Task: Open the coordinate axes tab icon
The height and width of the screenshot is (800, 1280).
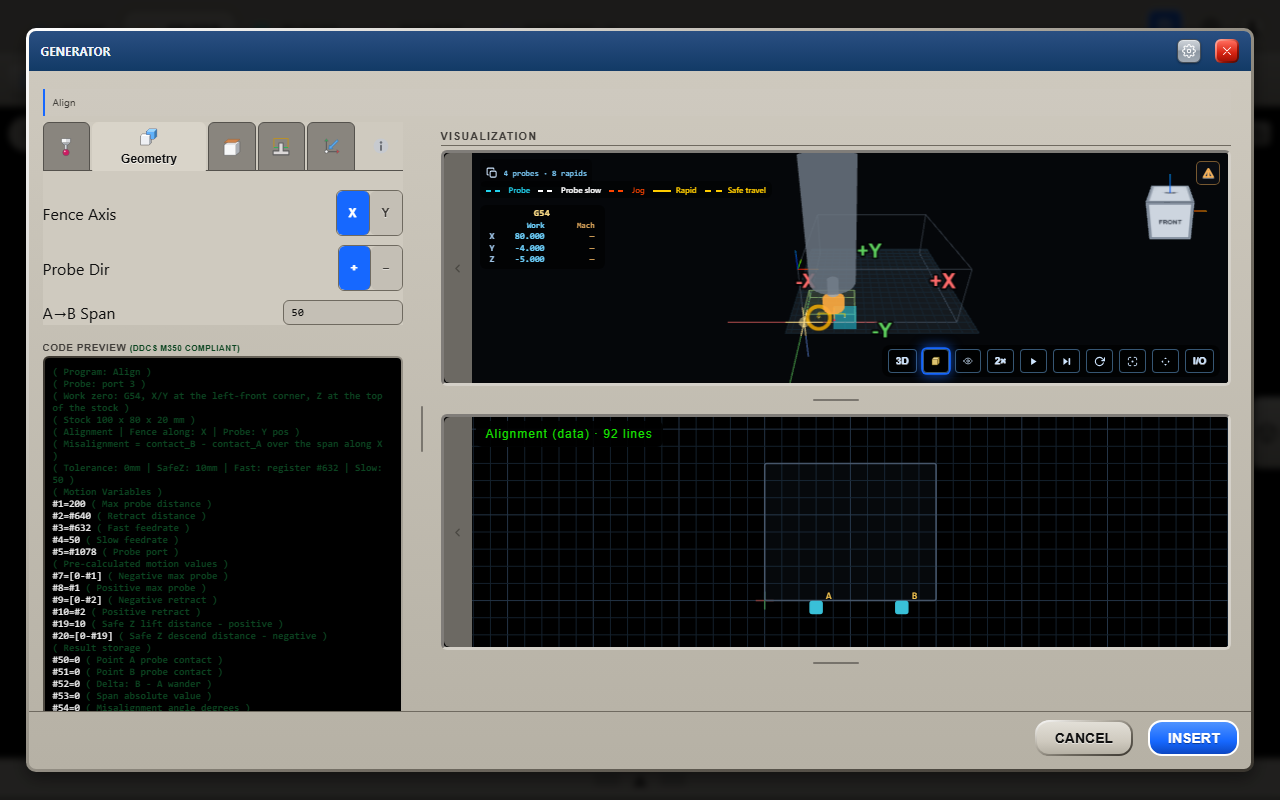Action: (331, 147)
